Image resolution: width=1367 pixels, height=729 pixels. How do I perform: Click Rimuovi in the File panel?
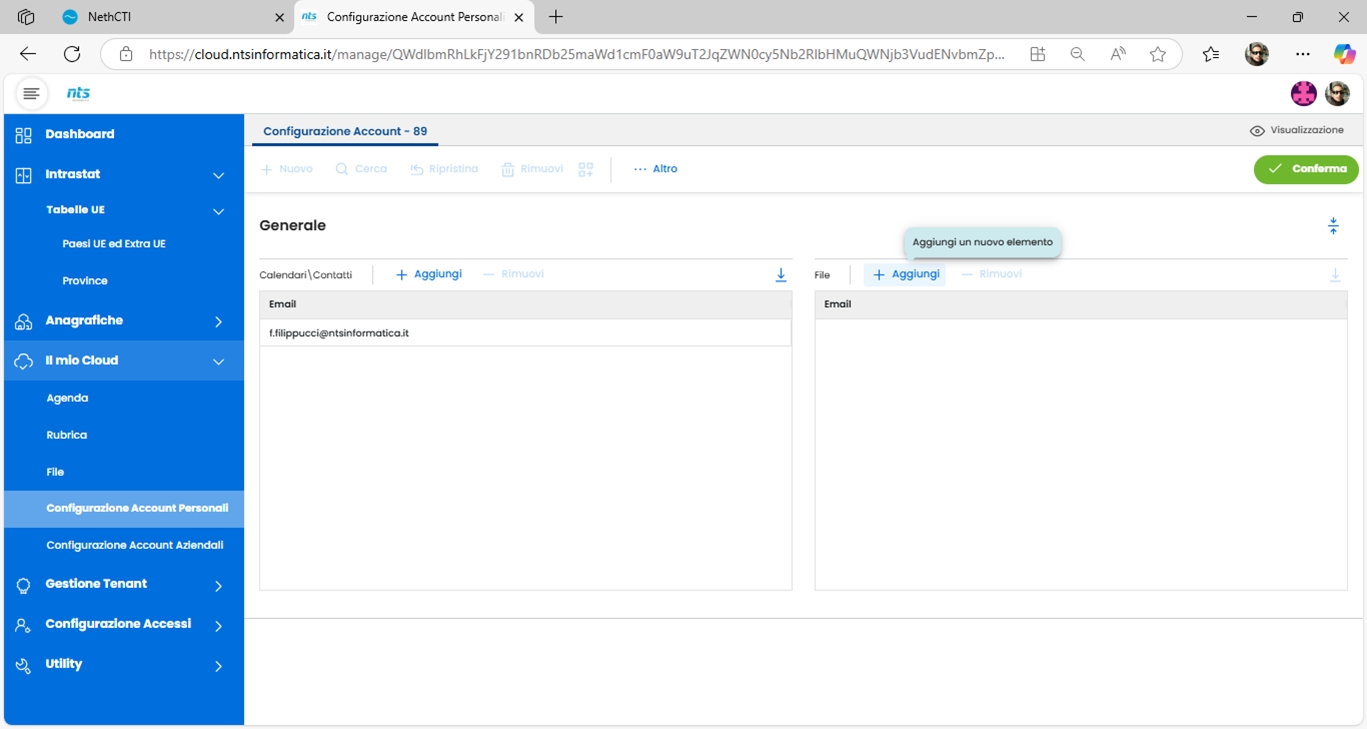[x=991, y=275]
